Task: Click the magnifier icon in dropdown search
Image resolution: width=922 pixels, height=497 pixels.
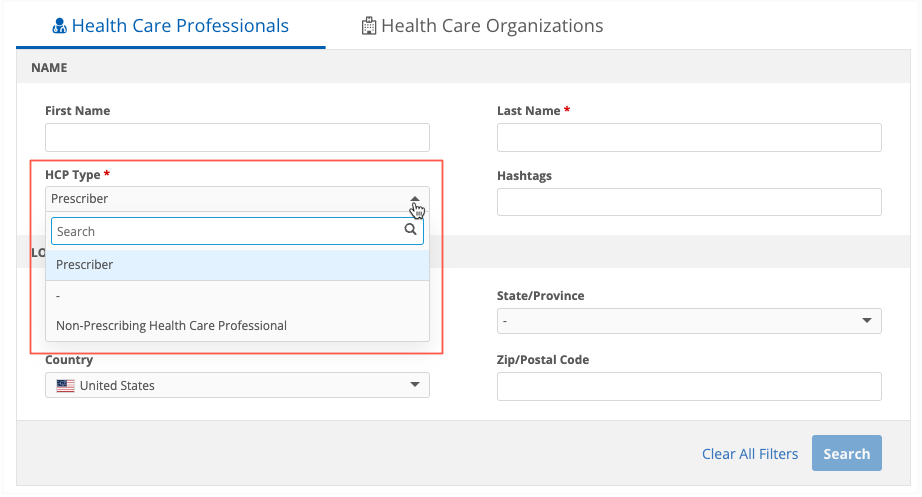Action: tap(410, 230)
